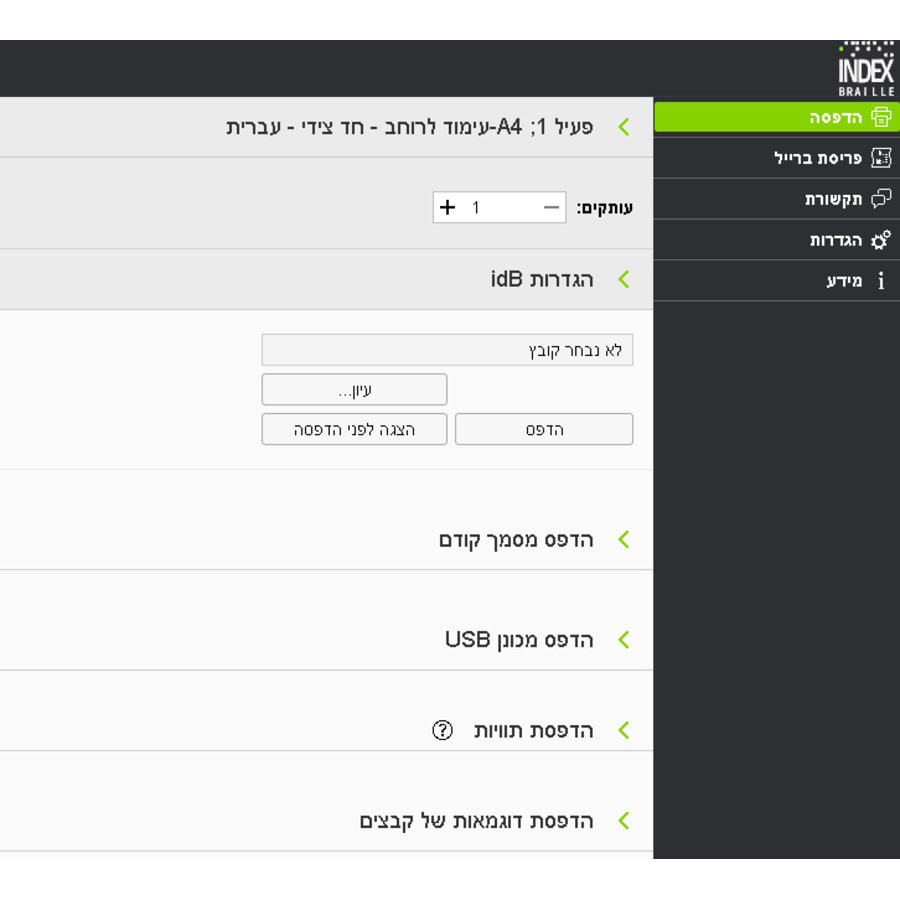The image size is (900, 900).
Task: Increase copies with the plus button
Action: (x=448, y=207)
